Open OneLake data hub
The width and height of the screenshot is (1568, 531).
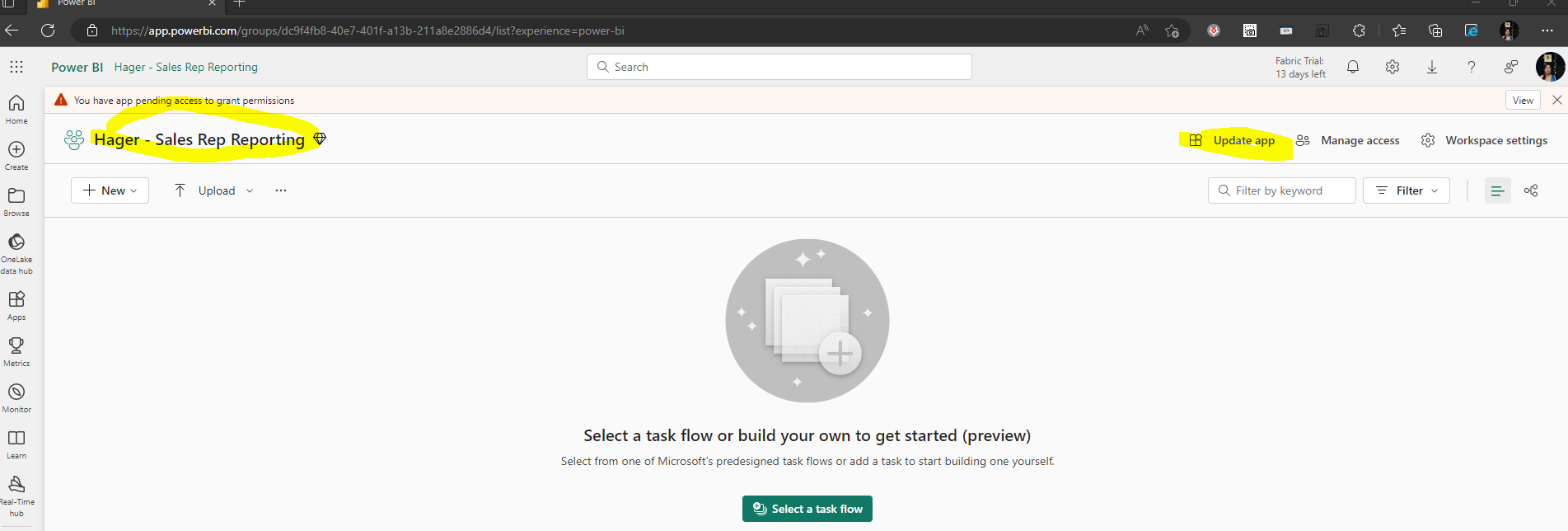16,253
